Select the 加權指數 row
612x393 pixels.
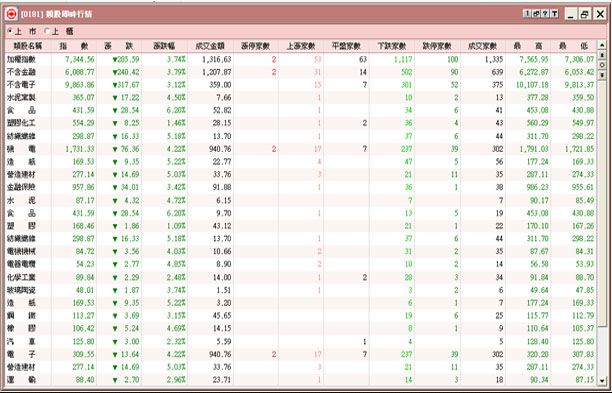[301, 59]
